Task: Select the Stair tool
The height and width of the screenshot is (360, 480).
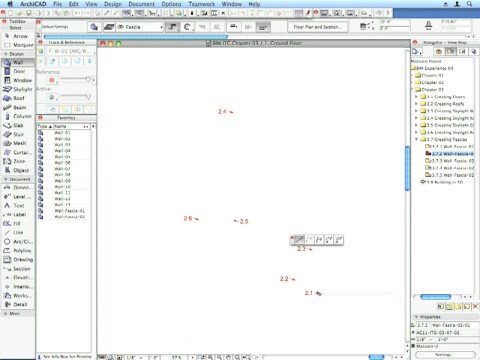Action: pyautogui.click(x=17, y=134)
